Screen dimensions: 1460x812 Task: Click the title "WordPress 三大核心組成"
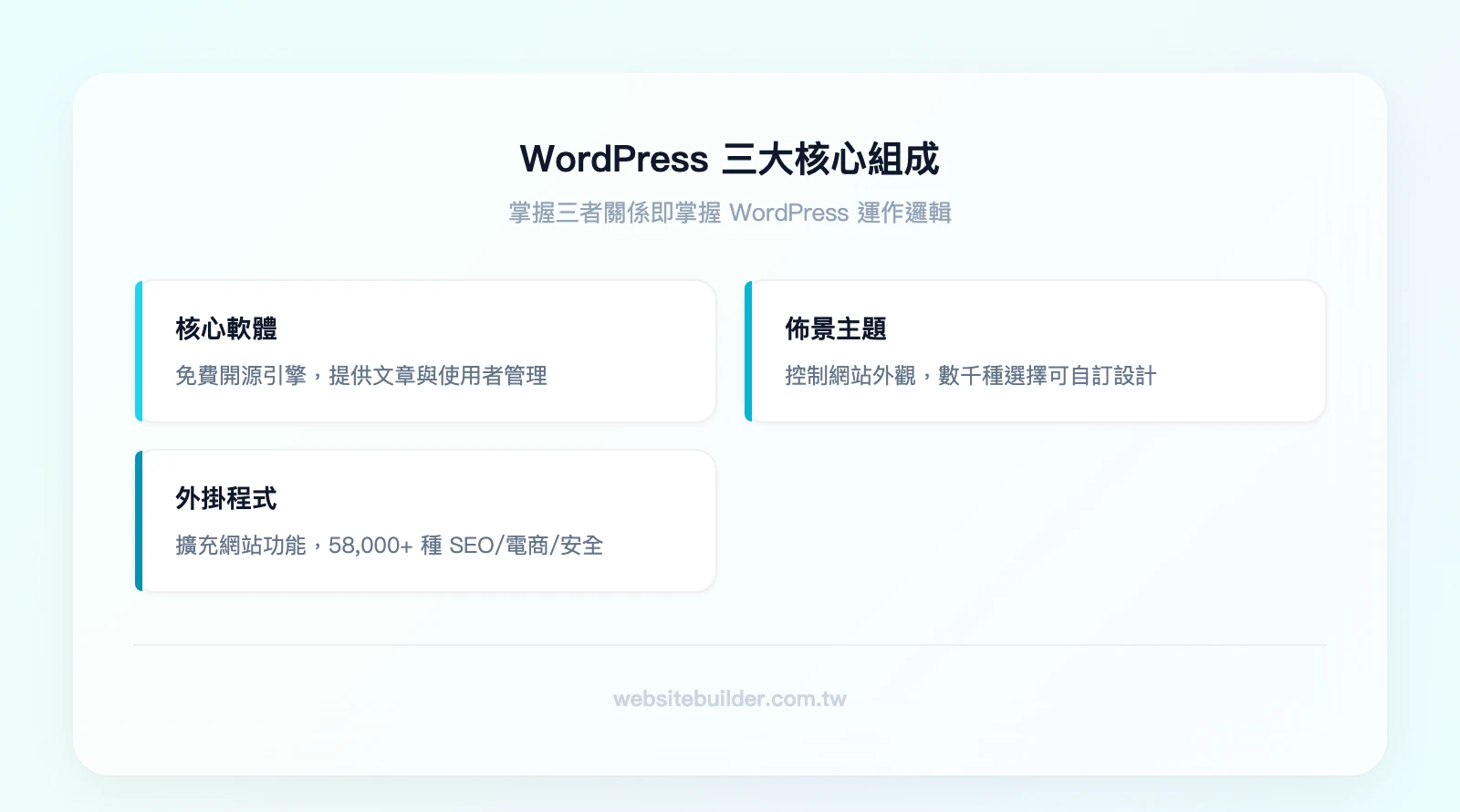click(x=729, y=159)
